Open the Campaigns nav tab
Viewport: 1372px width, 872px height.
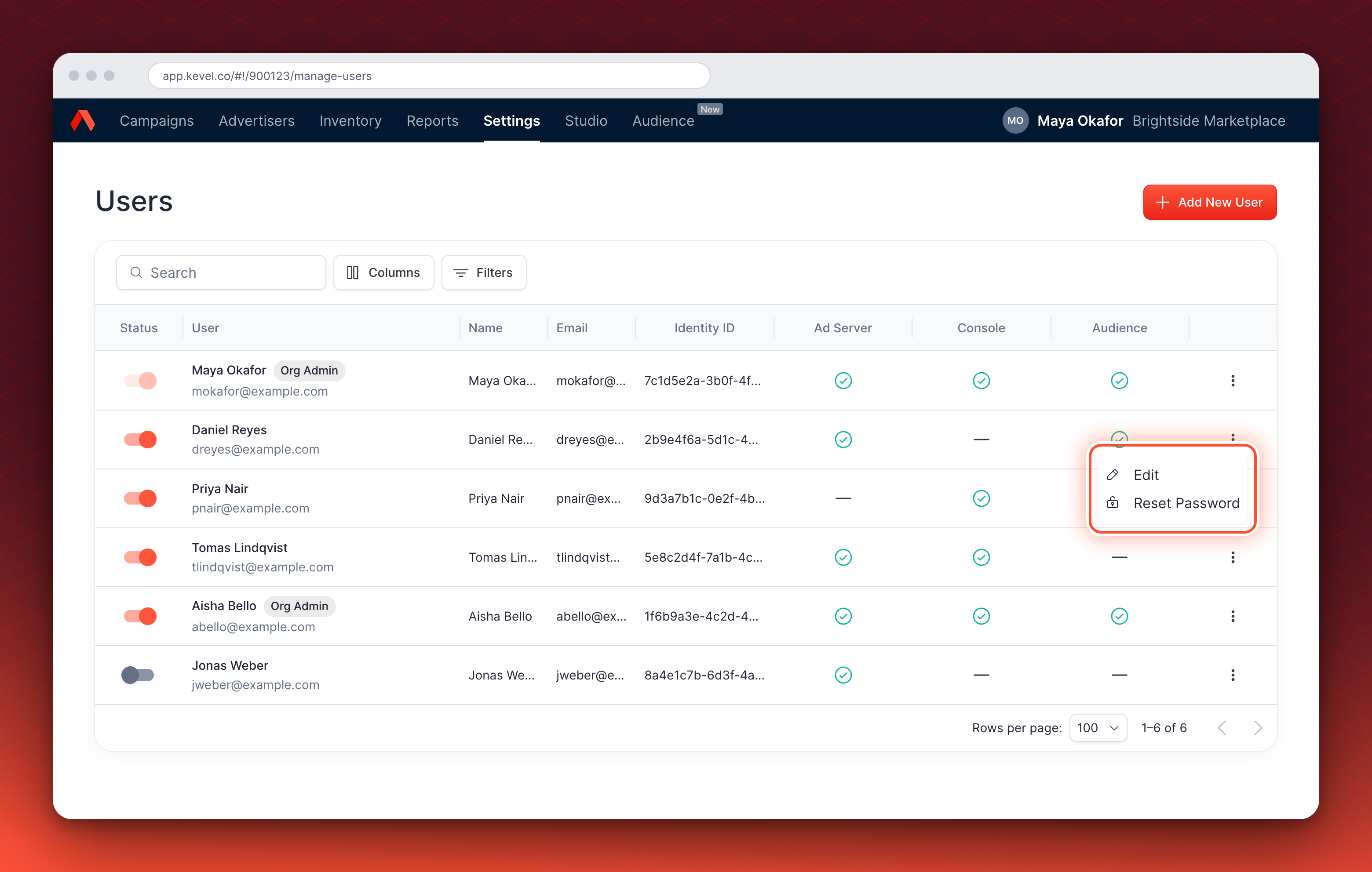pyautogui.click(x=157, y=121)
